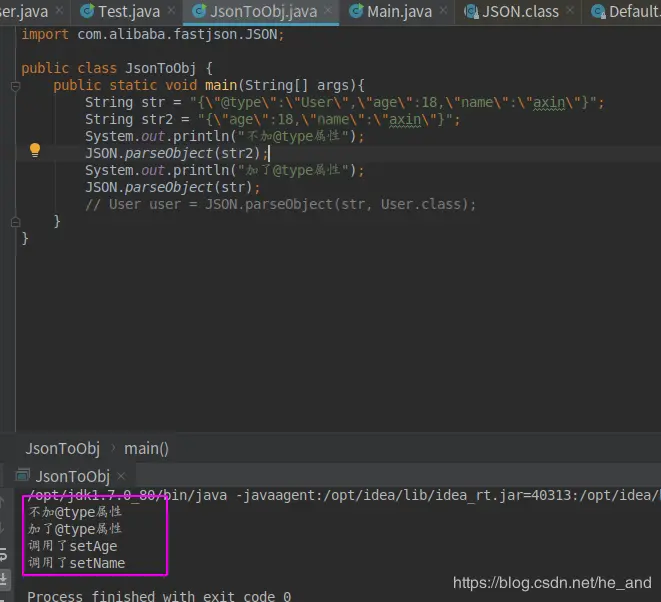Close the JsonToObj.java editor tab
661x602 pixels.
click(328, 11)
